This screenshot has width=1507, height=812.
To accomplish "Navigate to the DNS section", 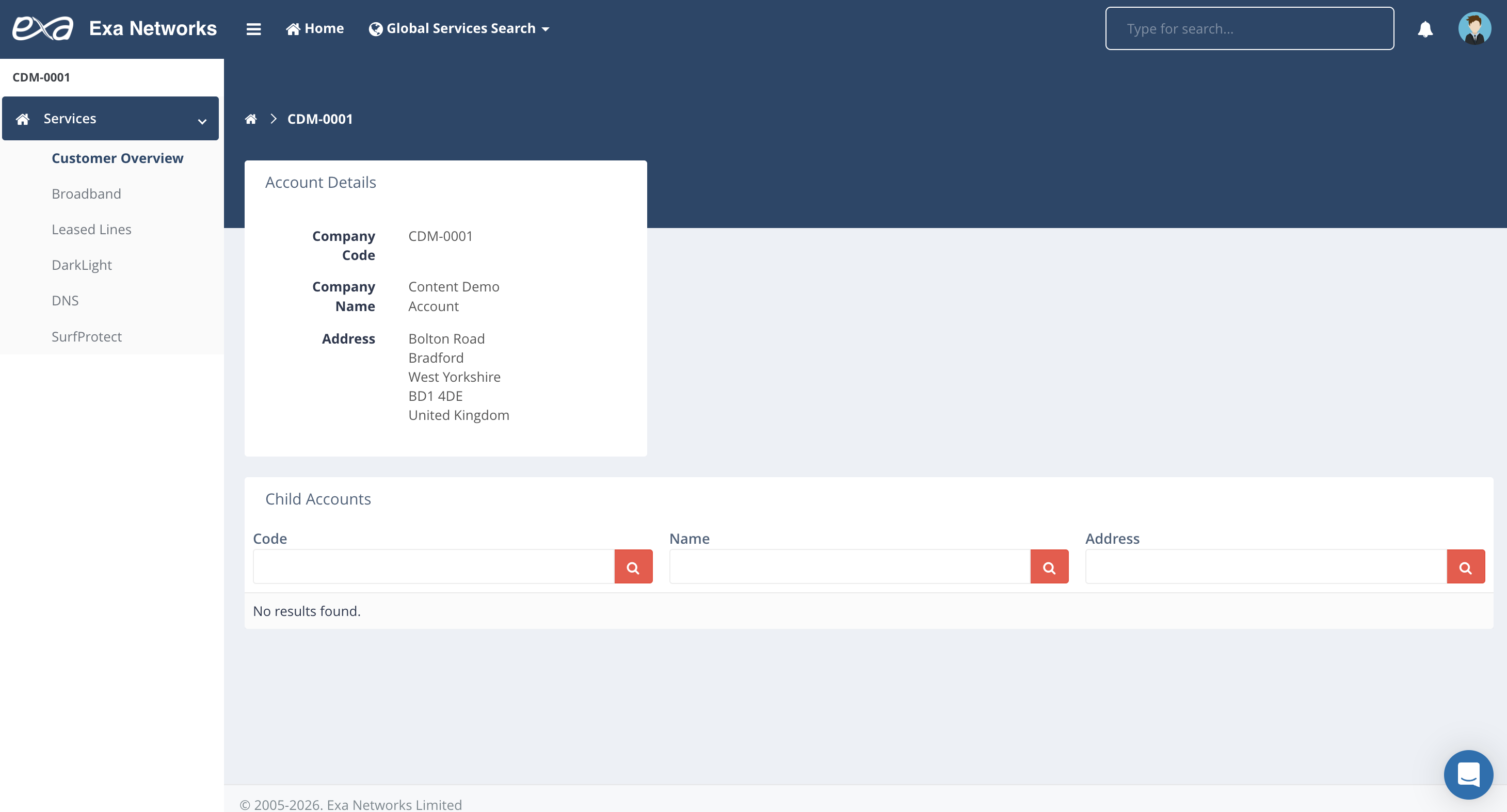I will 65,301.
